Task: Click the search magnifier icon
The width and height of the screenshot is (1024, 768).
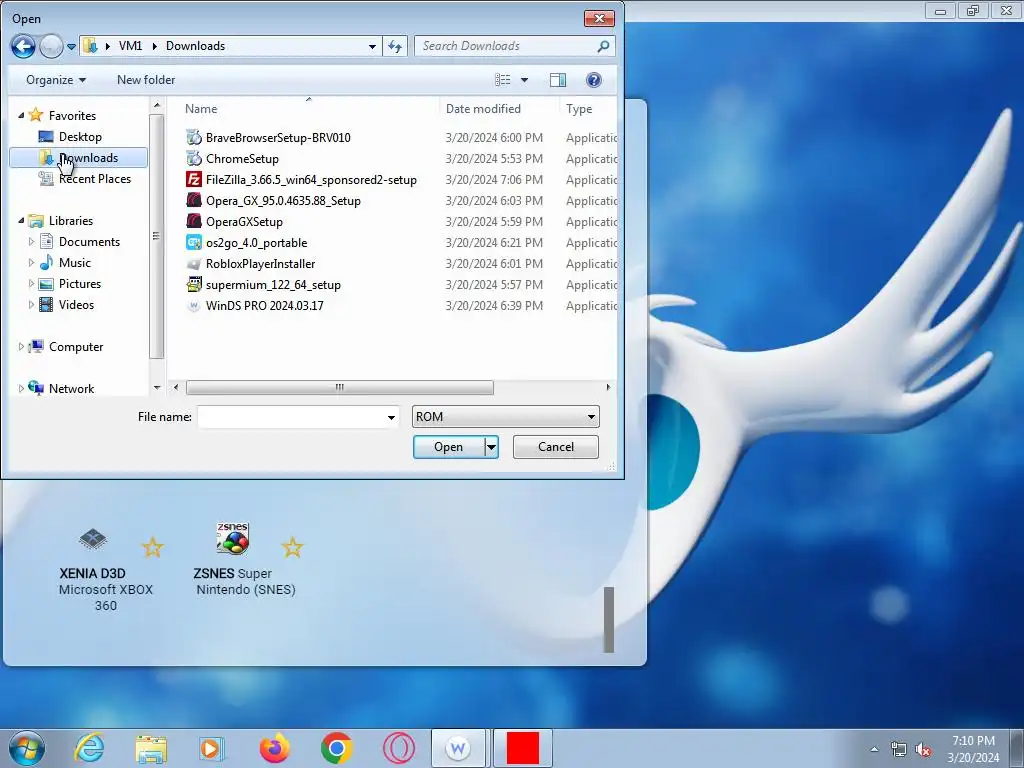Action: pos(603,46)
